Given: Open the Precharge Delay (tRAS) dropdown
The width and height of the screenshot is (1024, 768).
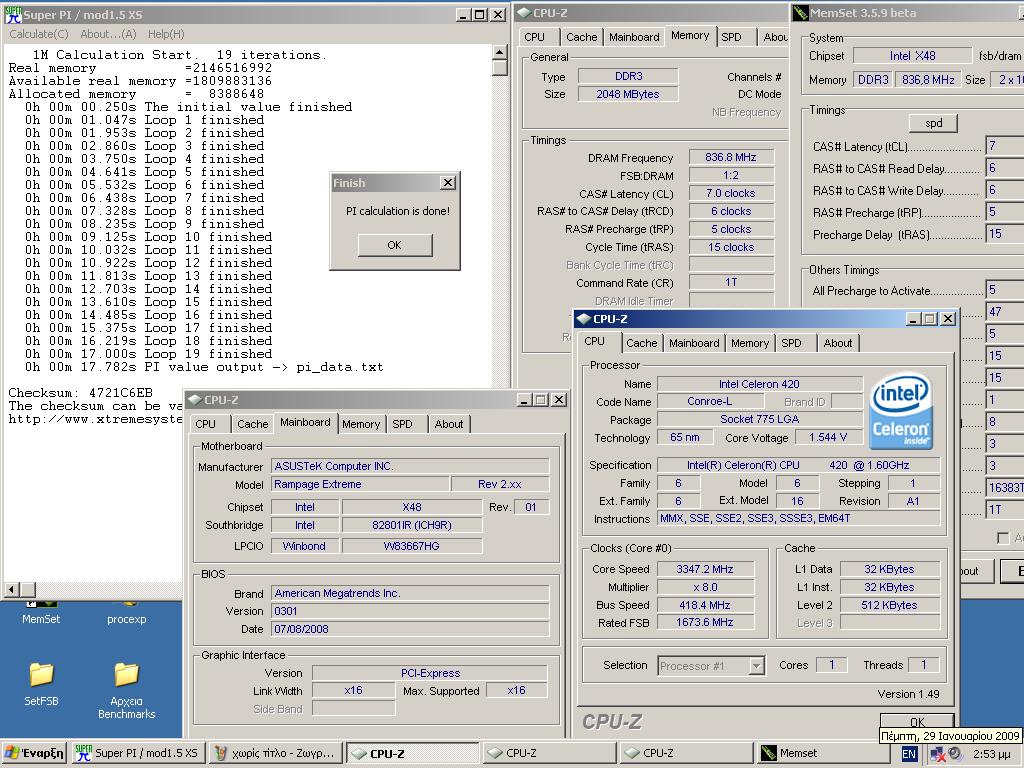Looking at the screenshot, I should [1004, 233].
